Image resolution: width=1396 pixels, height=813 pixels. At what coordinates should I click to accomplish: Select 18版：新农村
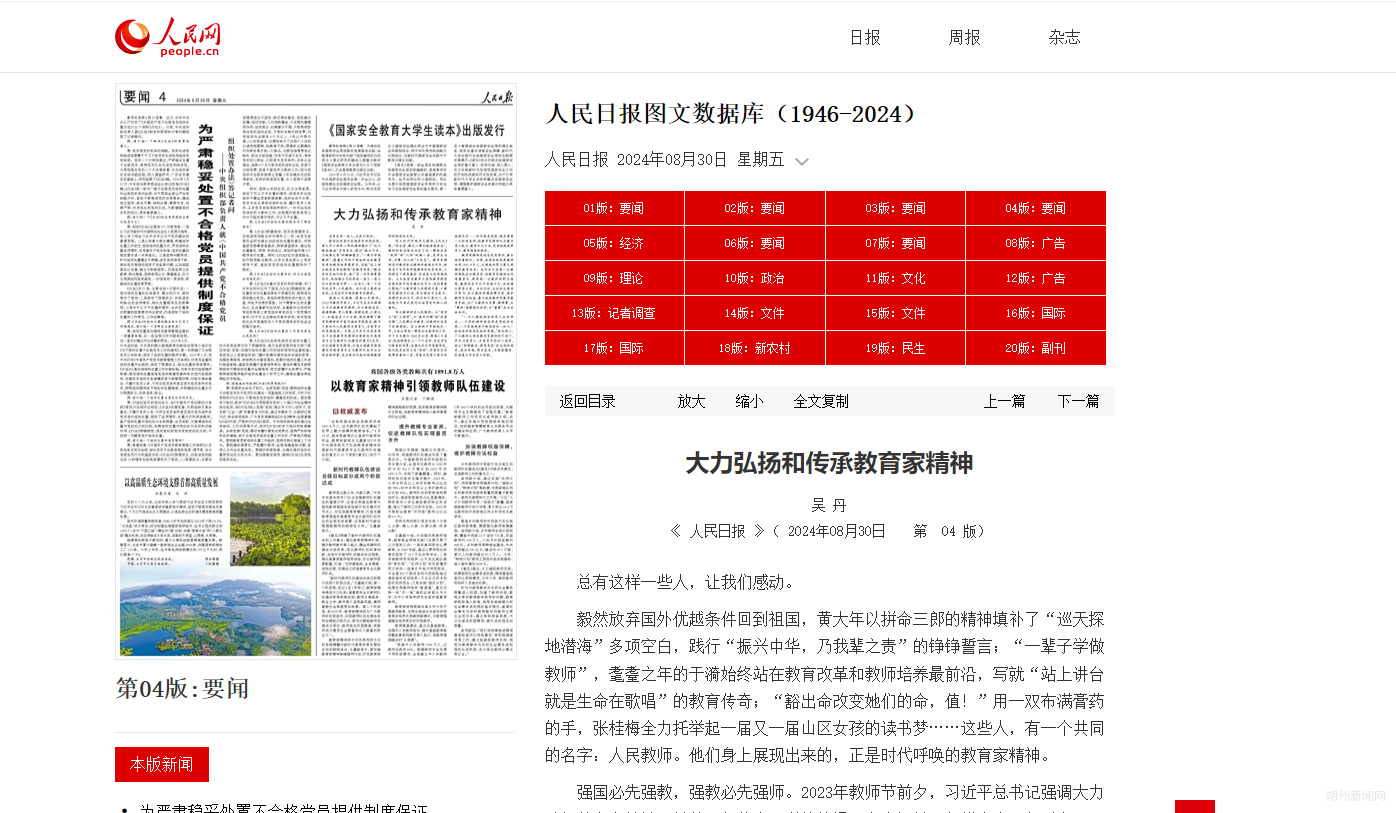[x=755, y=348]
